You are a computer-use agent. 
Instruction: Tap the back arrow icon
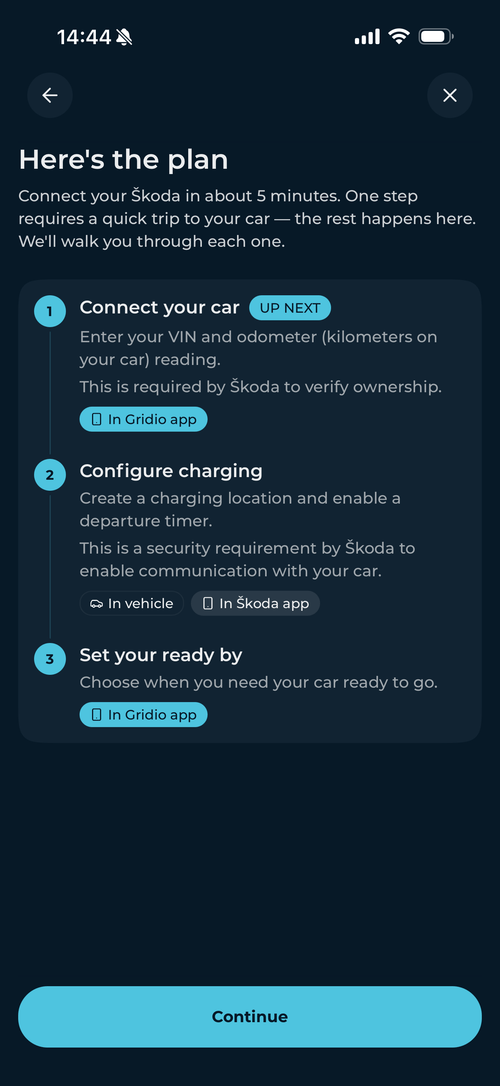[50, 95]
